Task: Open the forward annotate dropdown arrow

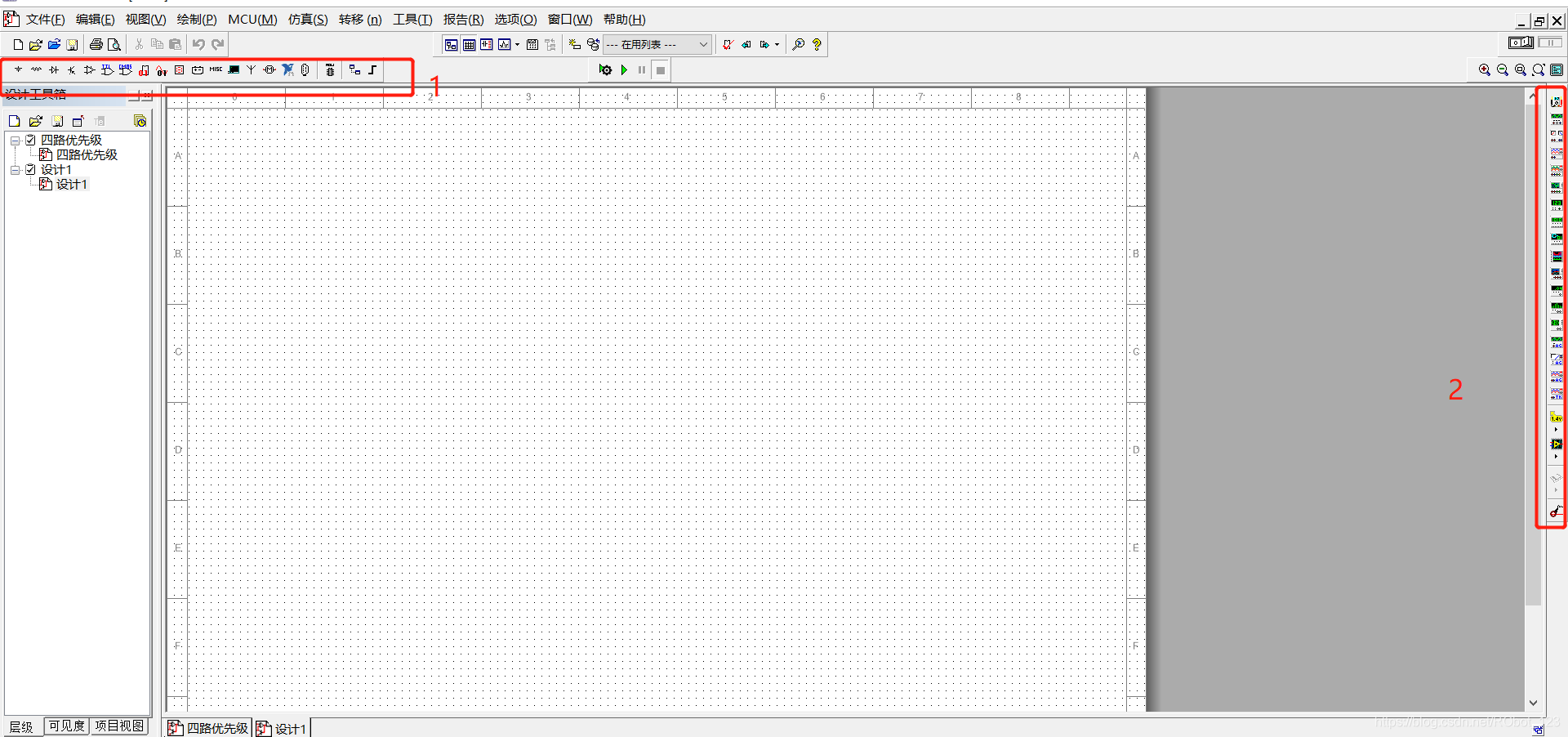Action: point(777,45)
